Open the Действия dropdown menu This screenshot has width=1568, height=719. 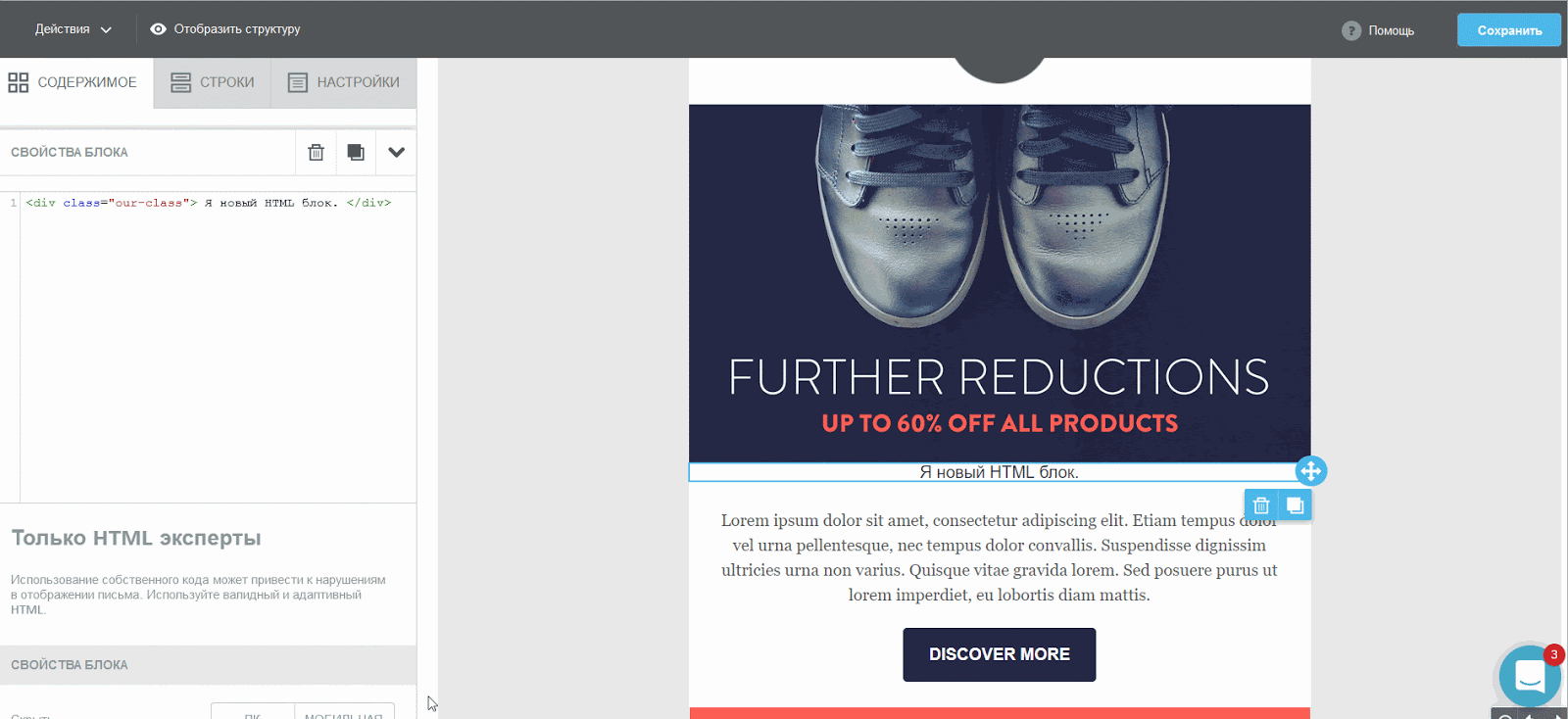73,29
